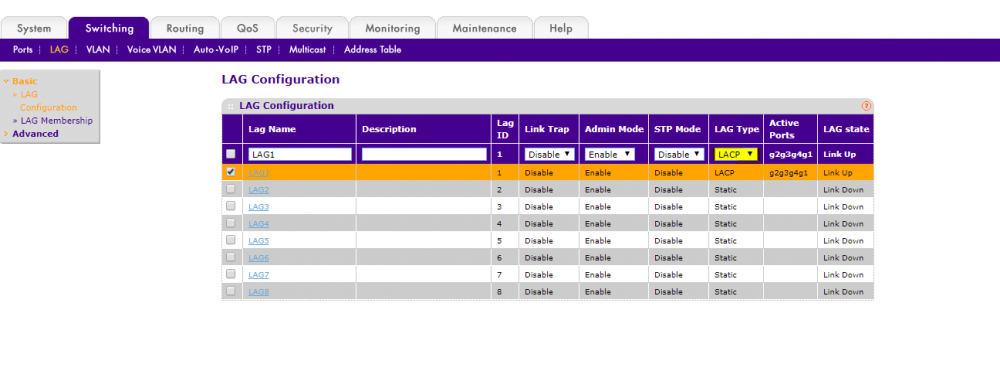Click the Description input field
This screenshot has height=371, width=1000.
click(x=424, y=154)
